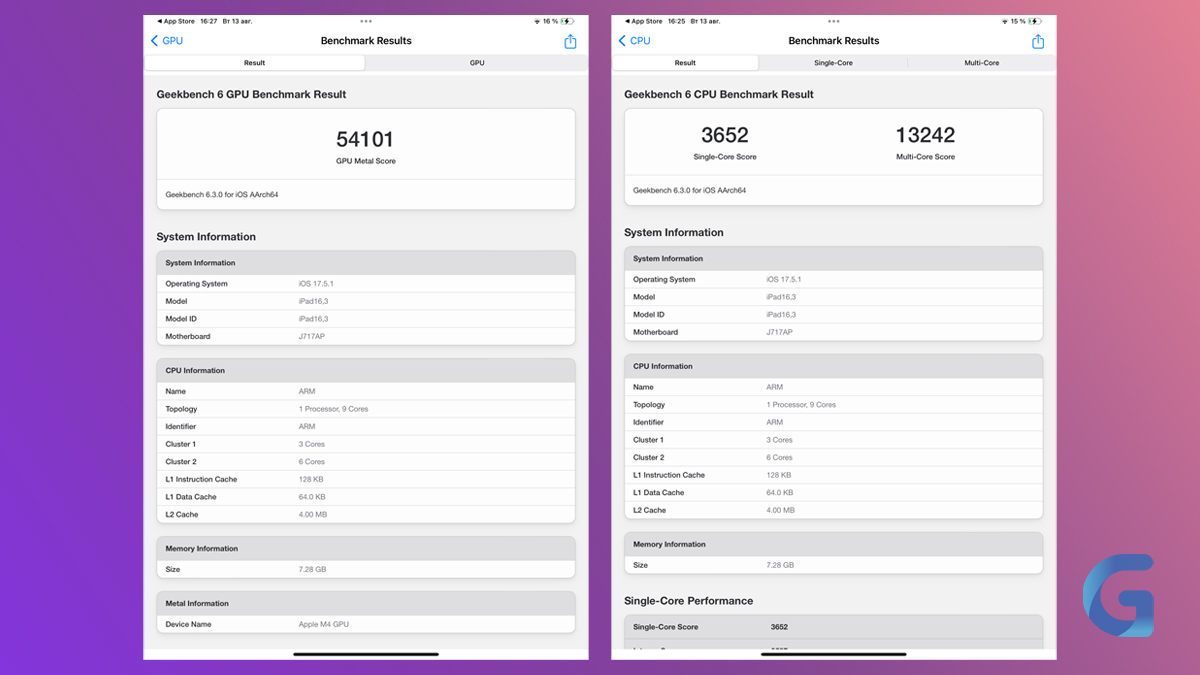The height and width of the screenshot is (675, 1200).
Task: Tap the Wi-Fi icon in CPU window status bar
Action: [1005, 21]
